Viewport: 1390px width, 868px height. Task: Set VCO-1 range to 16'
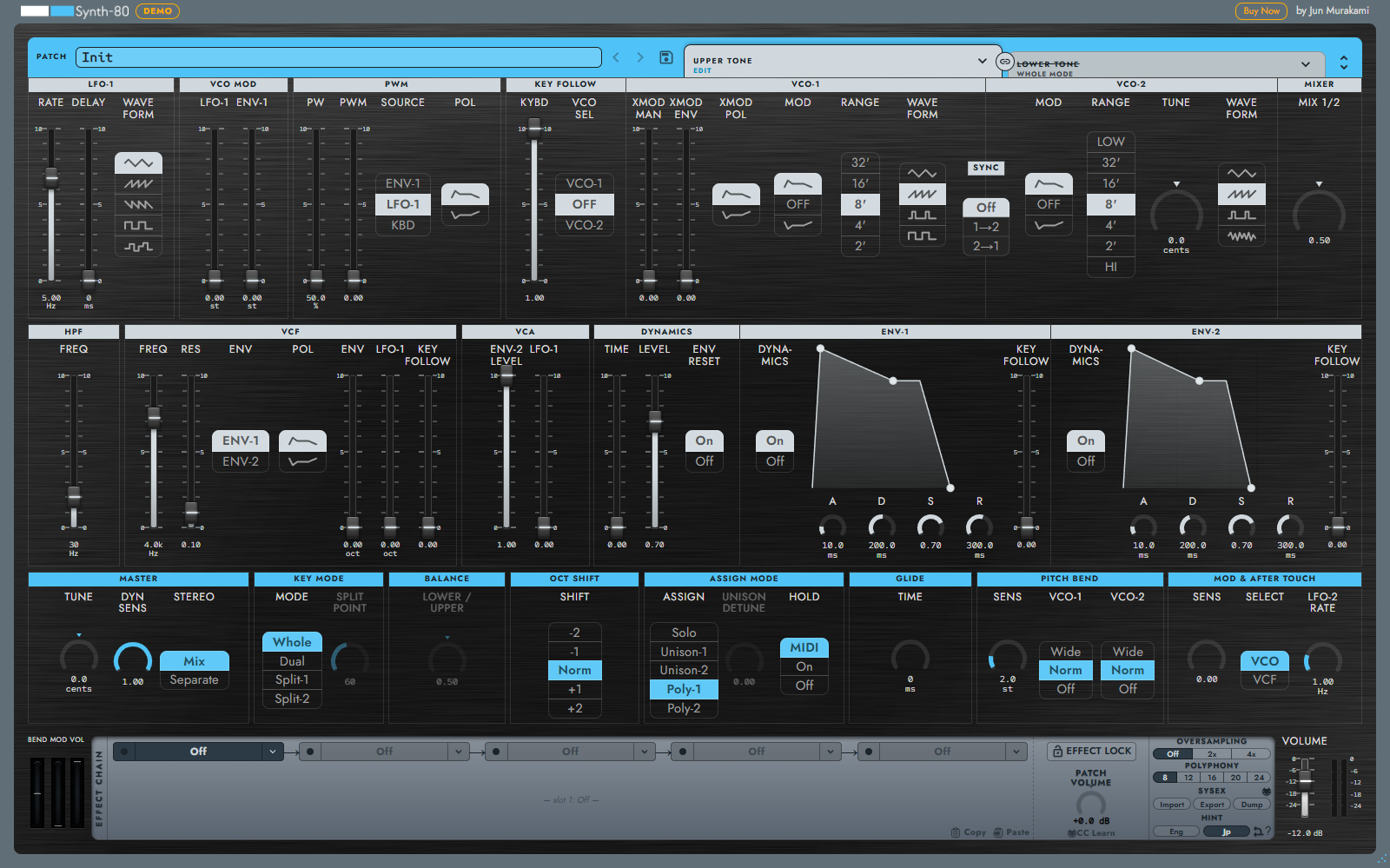point(860,184)
